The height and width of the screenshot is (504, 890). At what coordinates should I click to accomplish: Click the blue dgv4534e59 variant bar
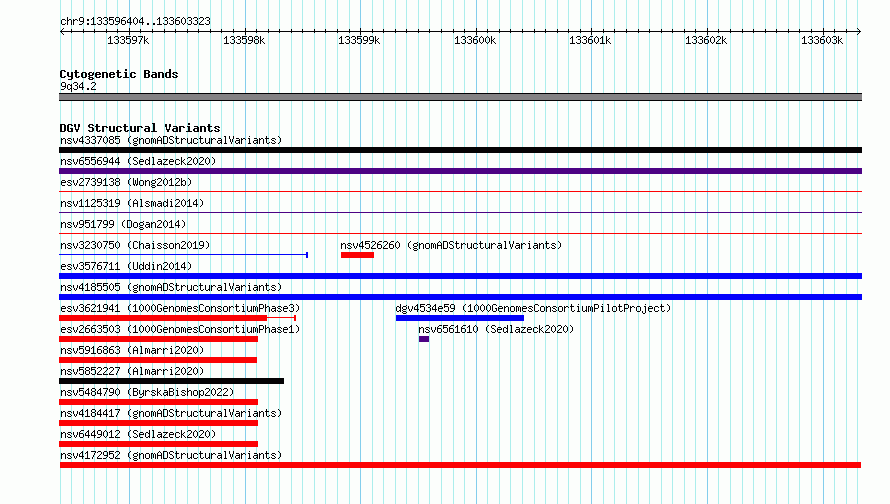[460, 318]
